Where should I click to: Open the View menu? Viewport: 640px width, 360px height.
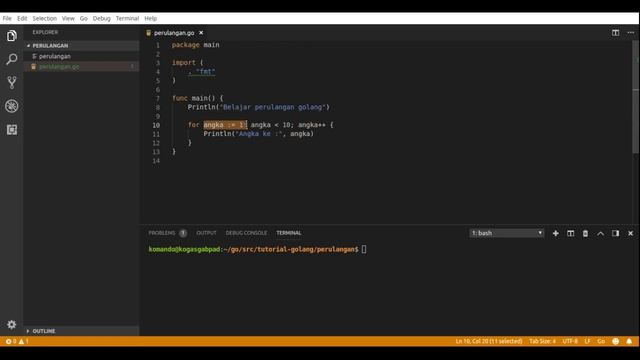68,18
